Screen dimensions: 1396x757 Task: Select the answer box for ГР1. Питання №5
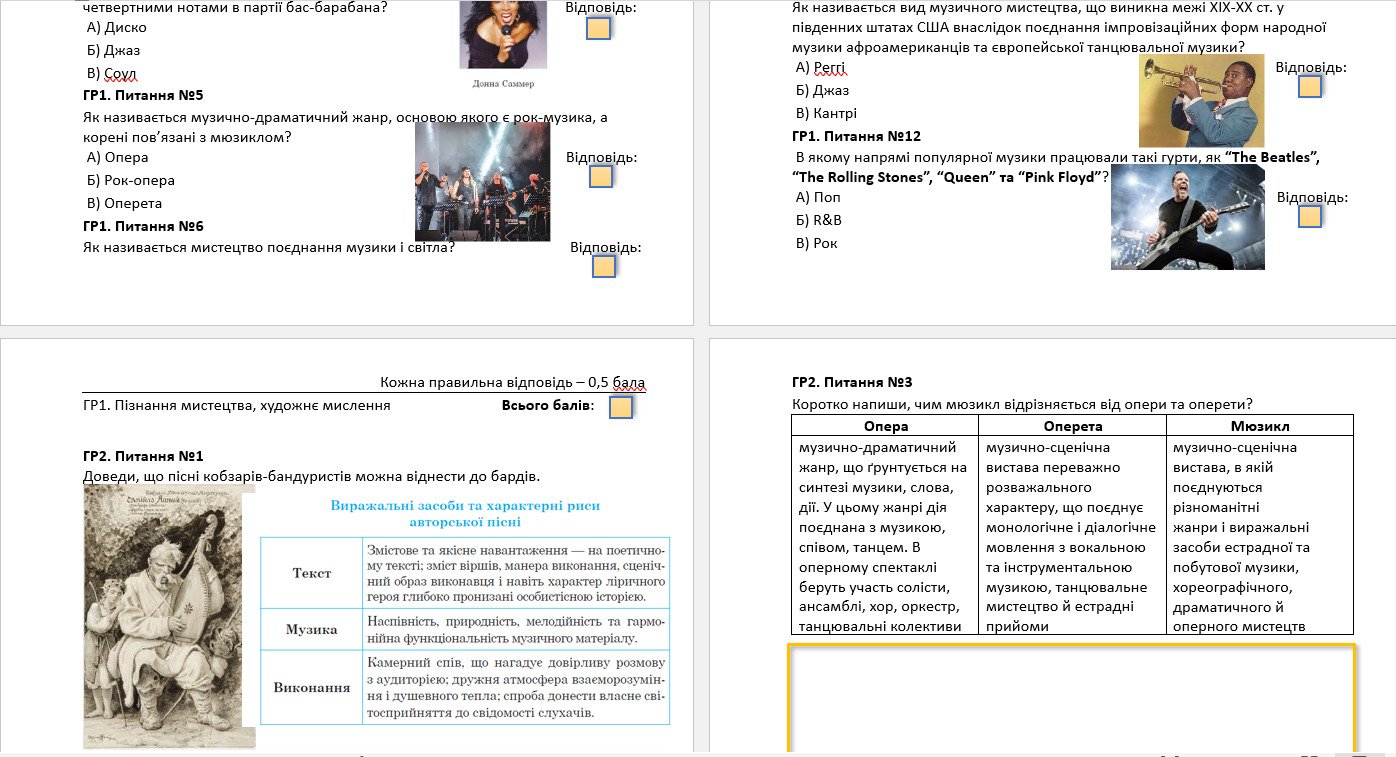tap(600, 177)
